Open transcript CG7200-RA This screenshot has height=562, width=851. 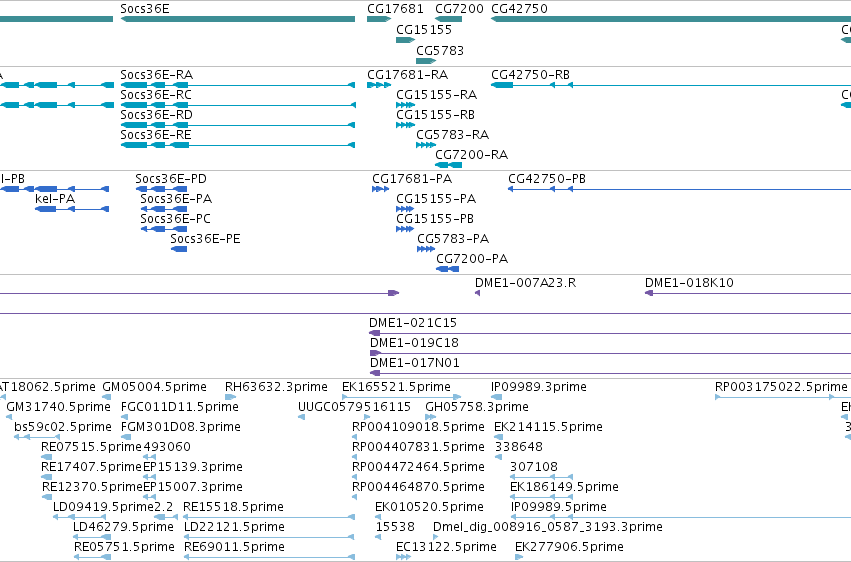point(472,155)
